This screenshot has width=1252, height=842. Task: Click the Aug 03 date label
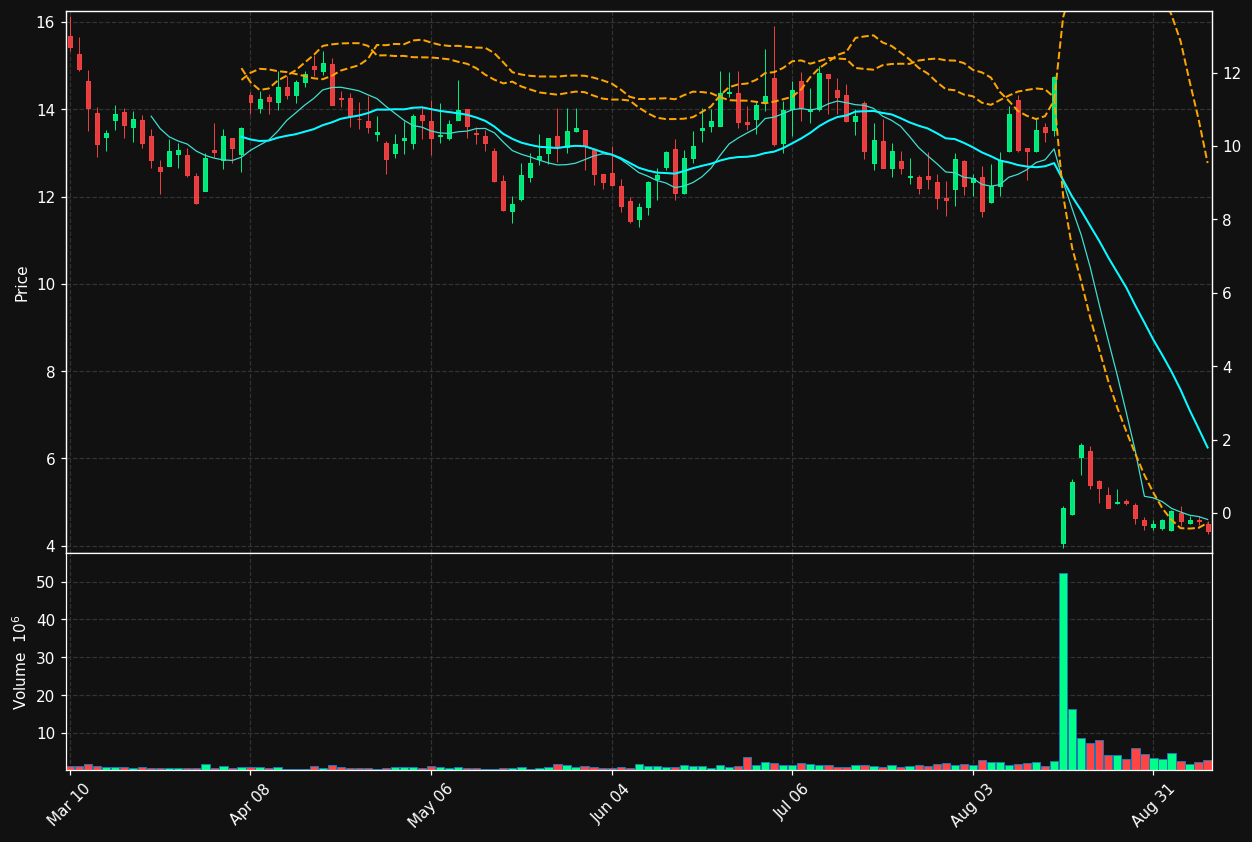973,804
